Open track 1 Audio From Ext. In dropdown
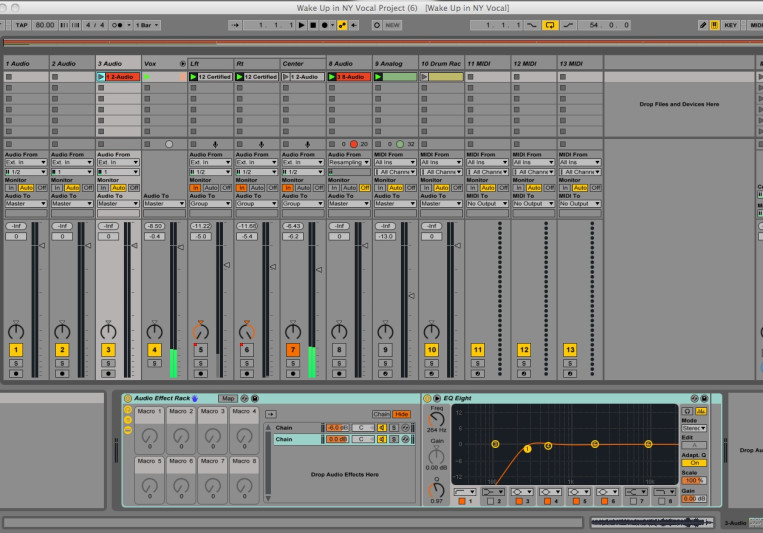Image resolution: width=763 pixels, height=533 pixels. (26, 163)
